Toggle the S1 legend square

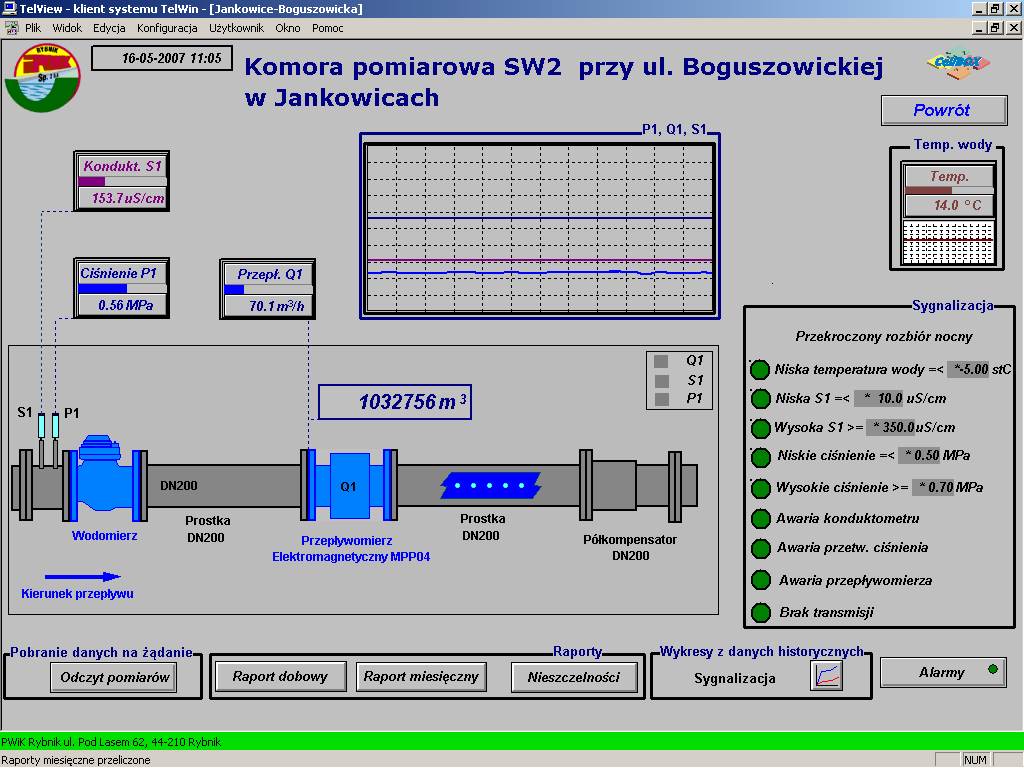(662, 381)
